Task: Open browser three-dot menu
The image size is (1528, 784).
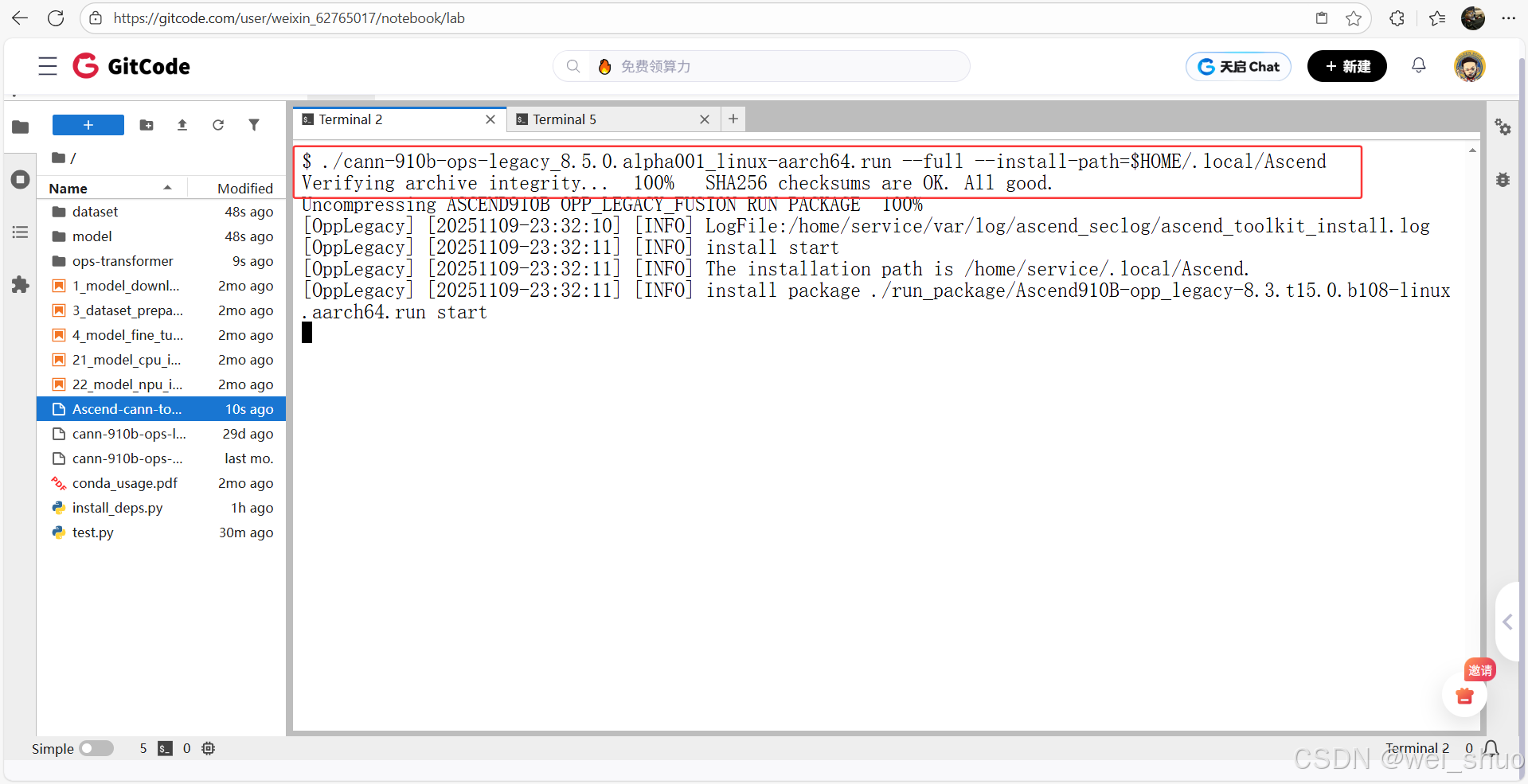Action: tap(1508, 18)
